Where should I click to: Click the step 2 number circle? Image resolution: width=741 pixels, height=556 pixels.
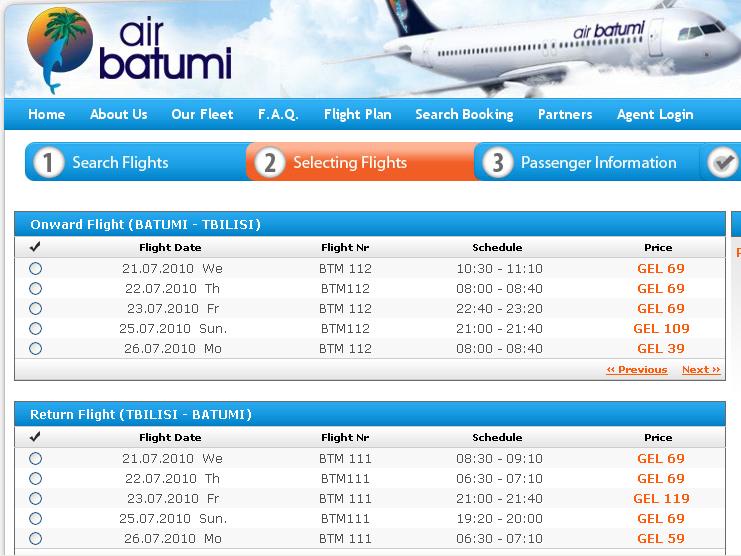(269, 162)
